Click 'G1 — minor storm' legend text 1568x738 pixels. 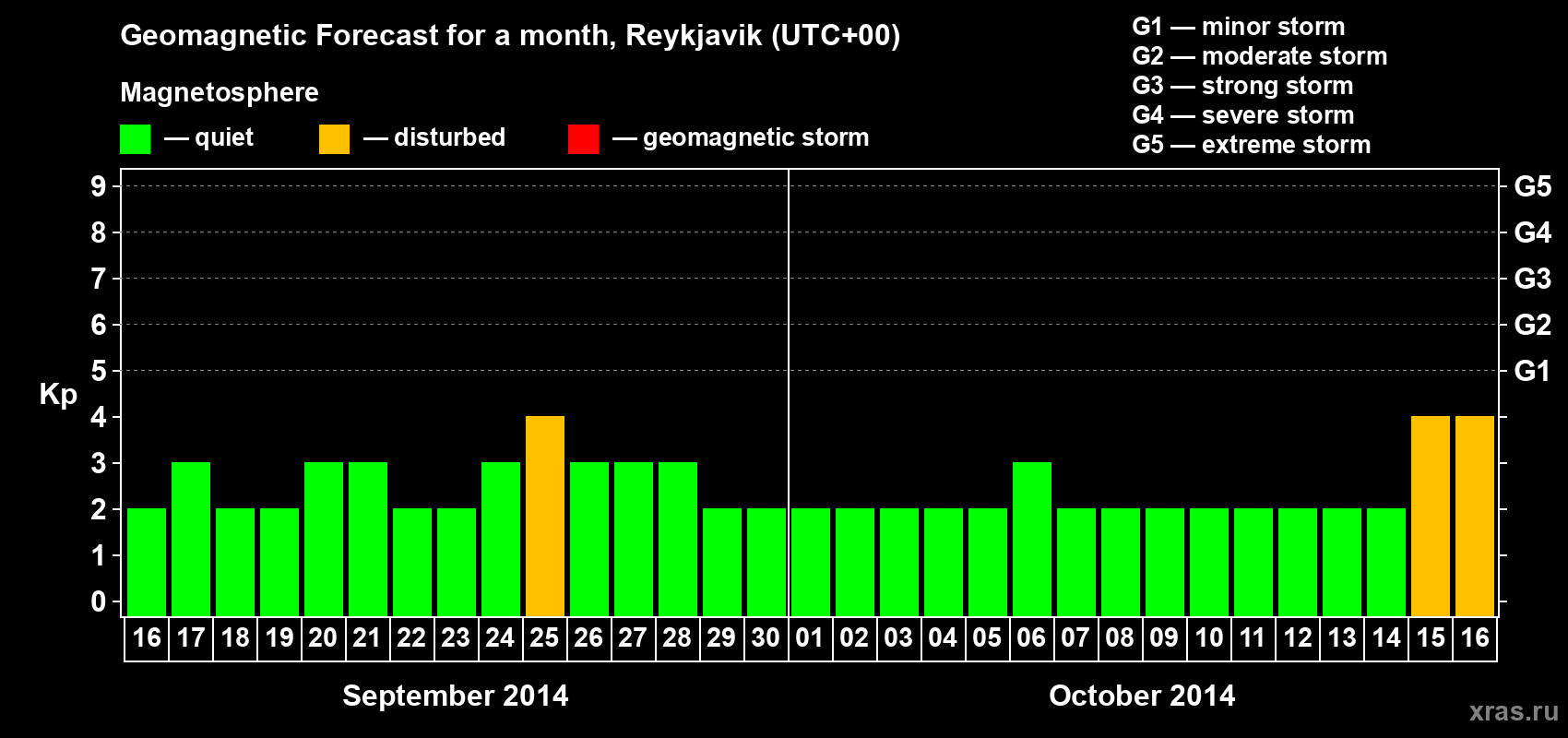coord(1239,27)
